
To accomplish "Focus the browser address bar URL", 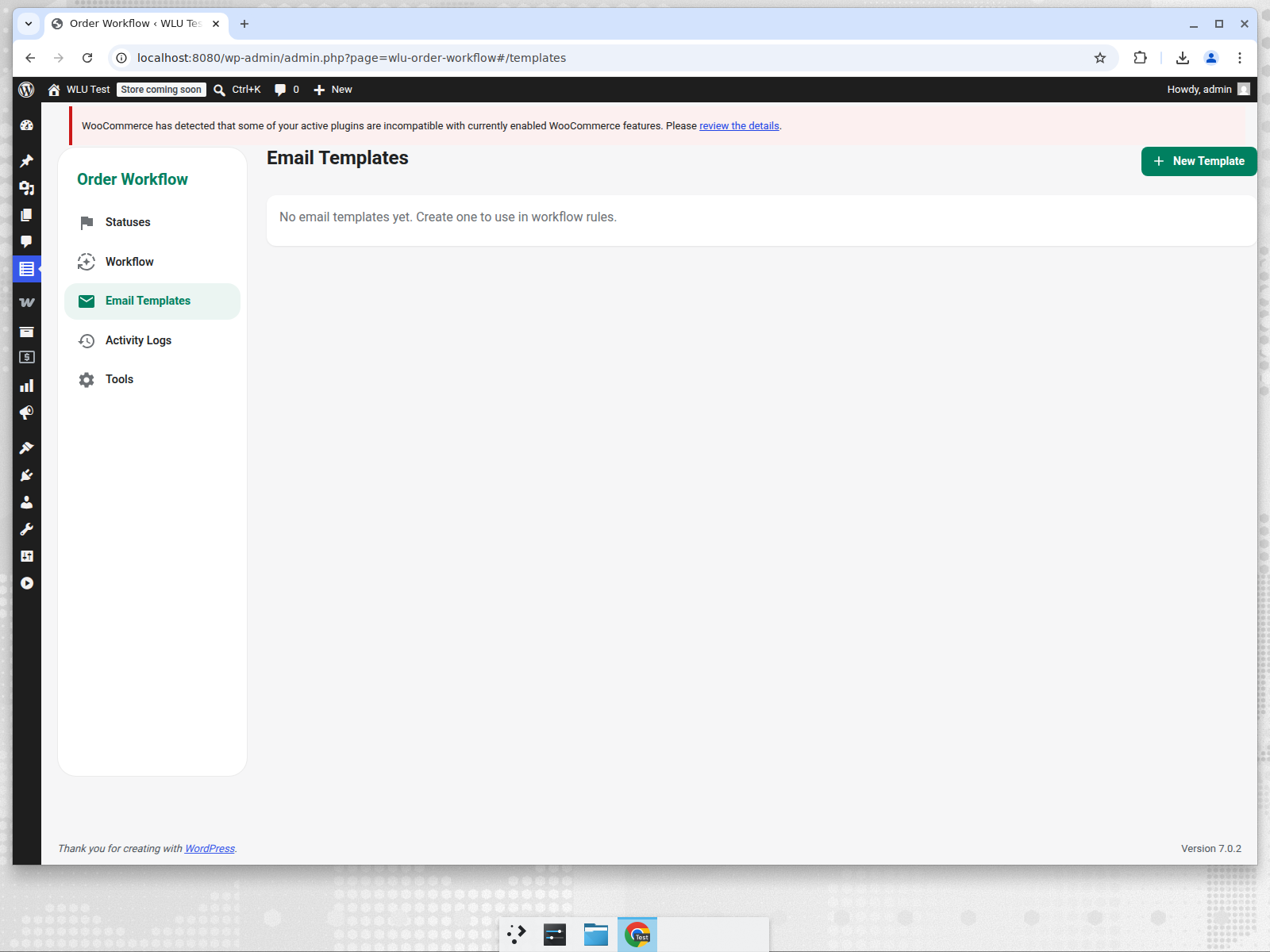I will (352, 58).
